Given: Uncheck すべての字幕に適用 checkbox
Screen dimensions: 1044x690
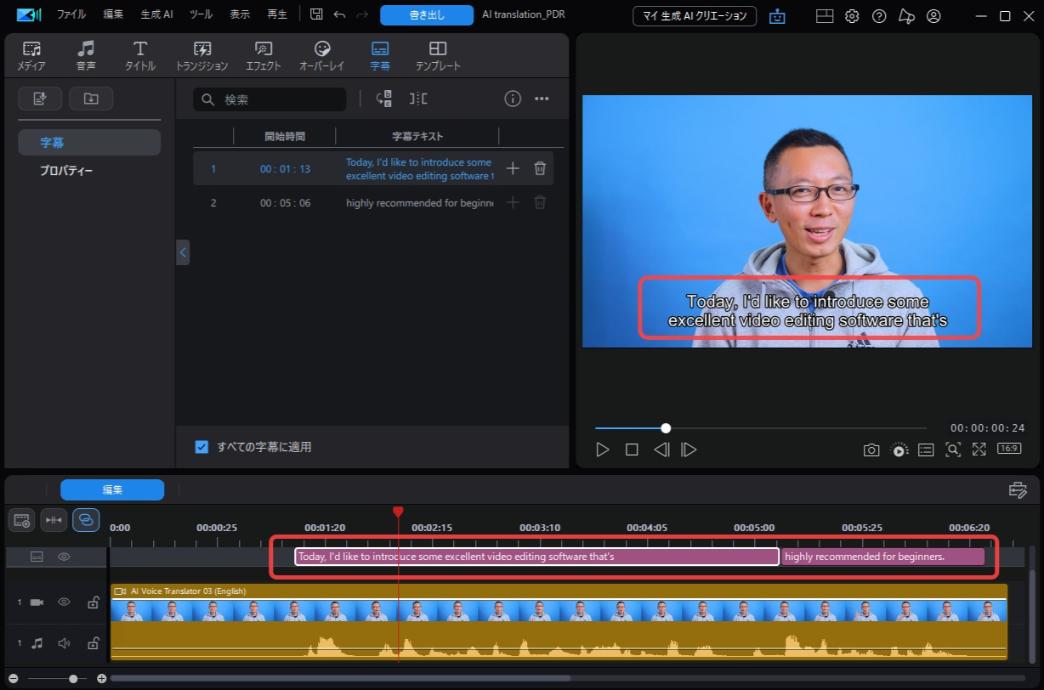Looking at the screenshot, I should point(201,446).
